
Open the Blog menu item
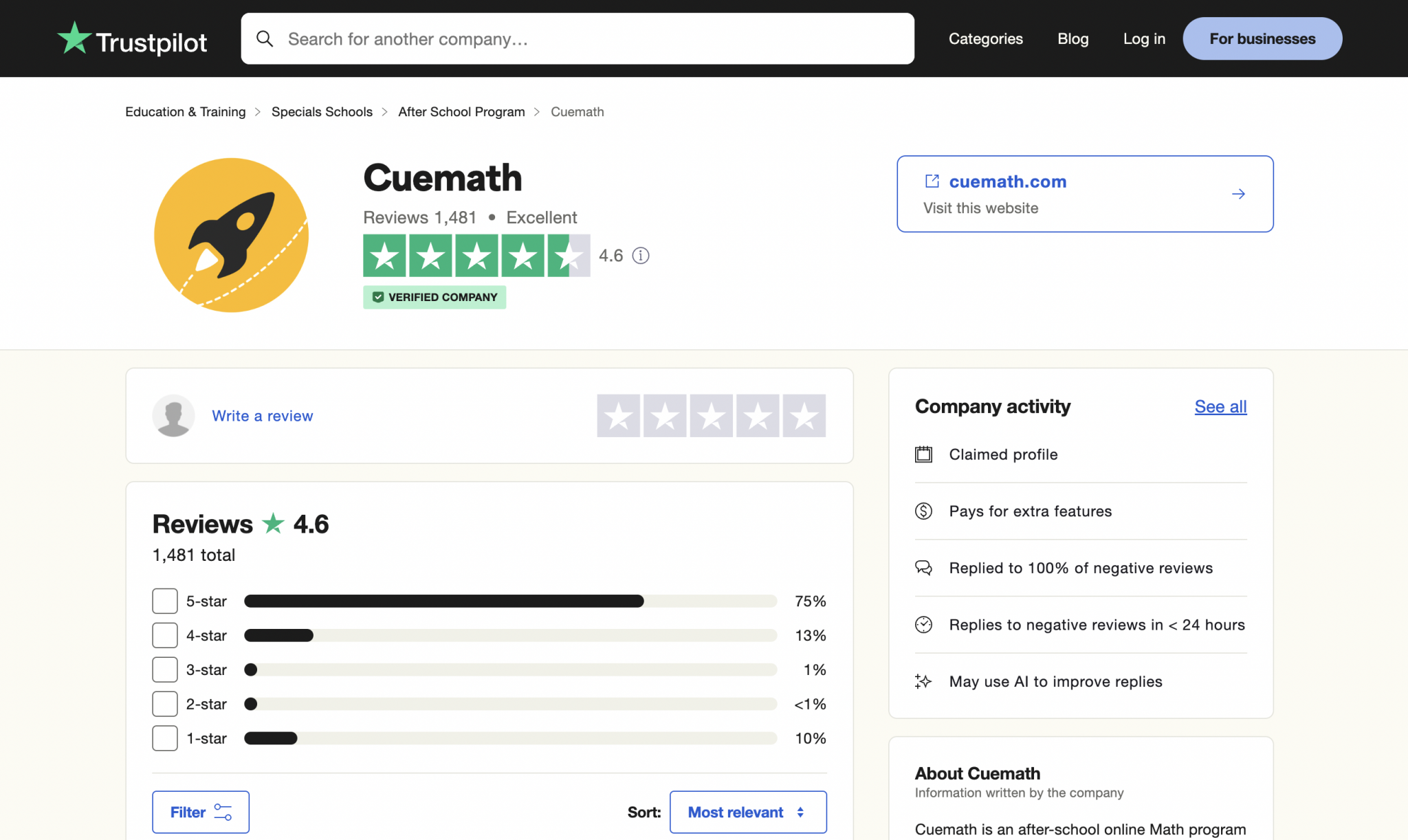point(1072,38)
